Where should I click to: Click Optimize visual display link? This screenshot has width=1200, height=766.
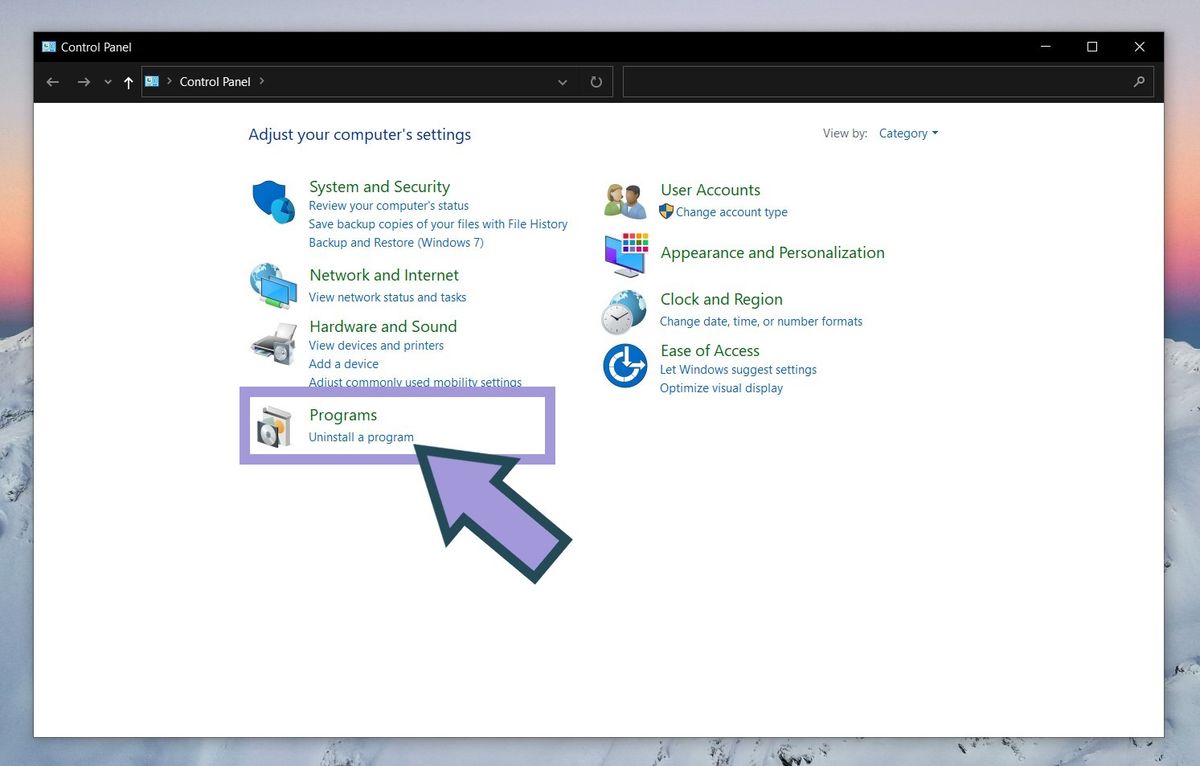point(721,388)
